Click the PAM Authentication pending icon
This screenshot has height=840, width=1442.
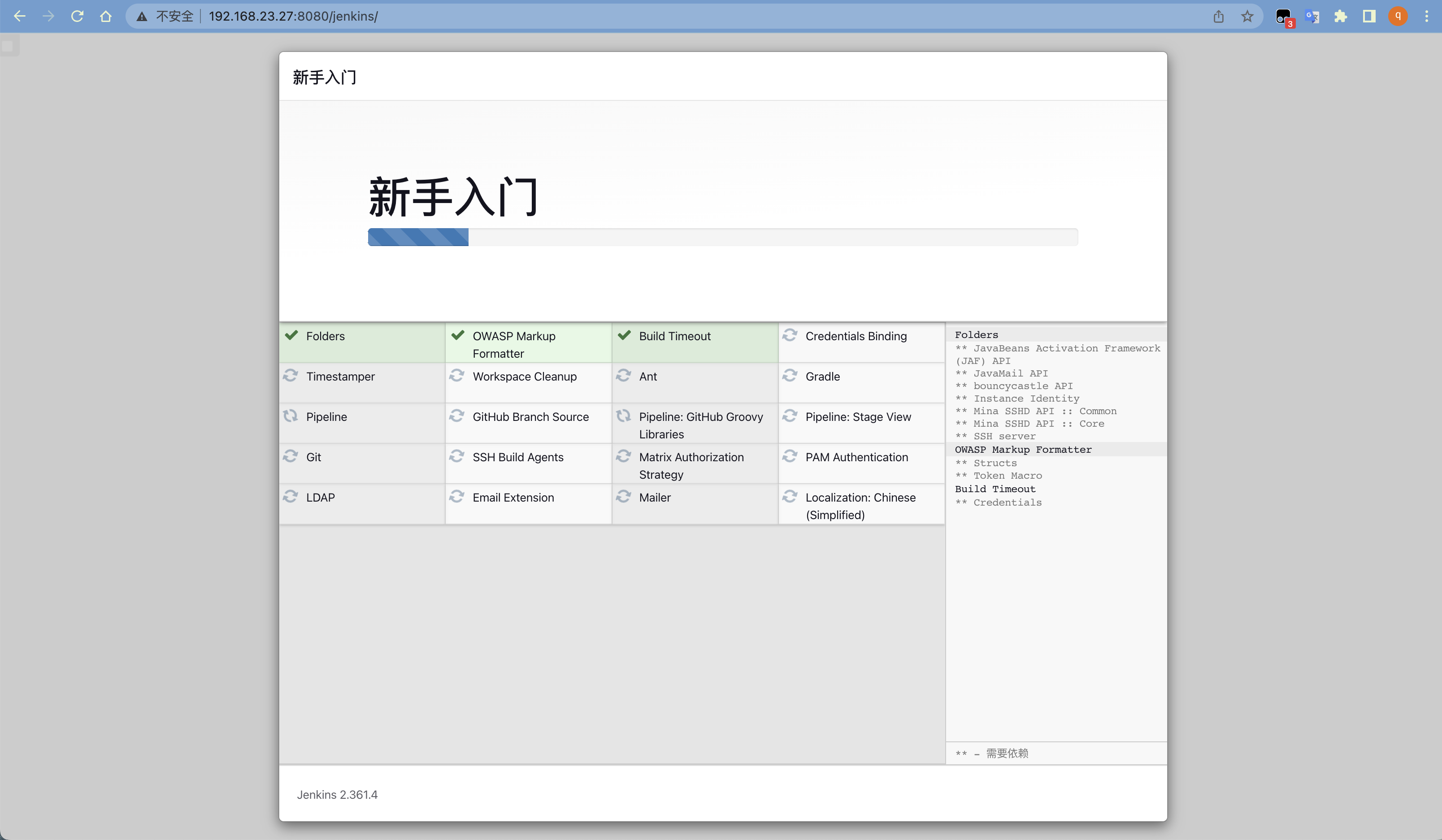[x=790, y=456]
